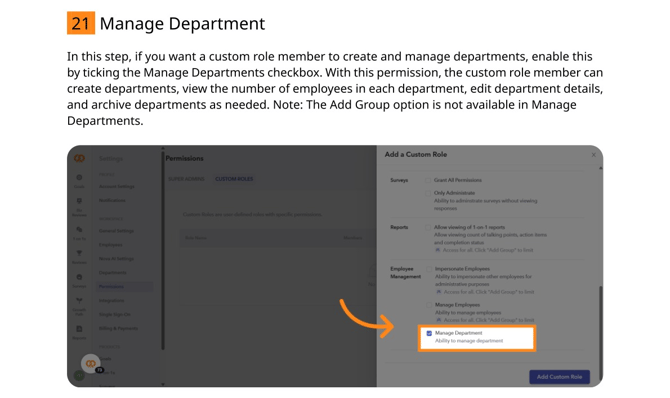Select the Custom Roles tab
This screenshot has width=670, height=398.
tap(234, 179)
